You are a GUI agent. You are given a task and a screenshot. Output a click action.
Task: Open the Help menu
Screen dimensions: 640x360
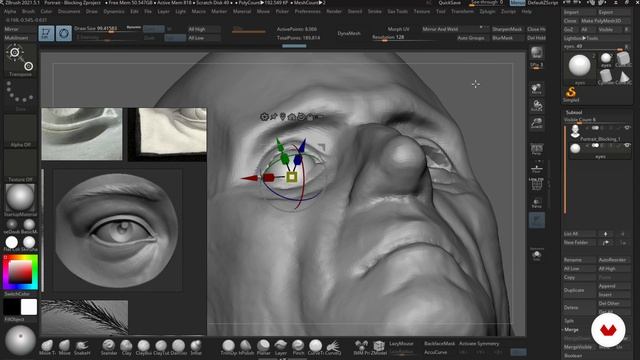click(527, 12)
